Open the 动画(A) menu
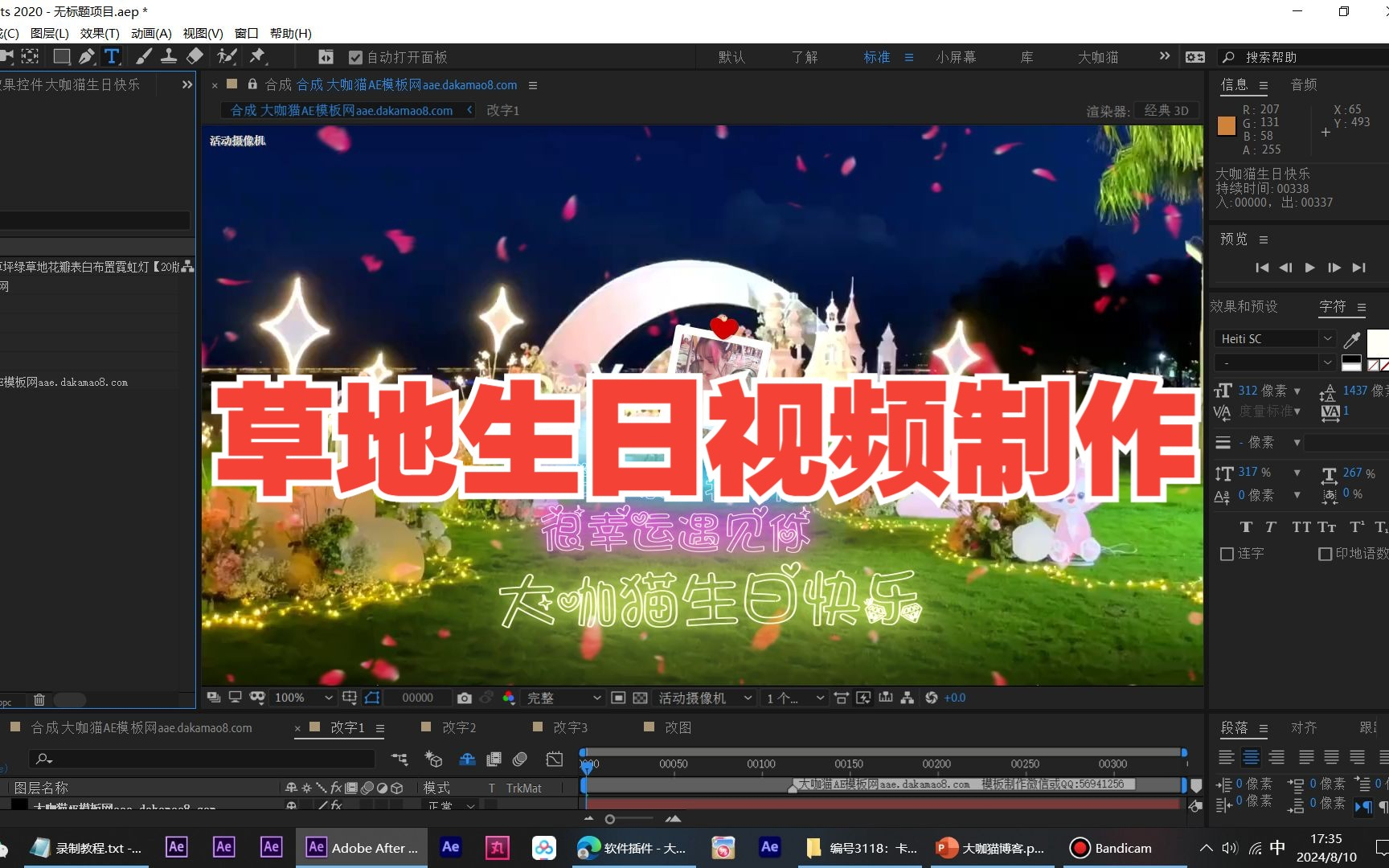The image size is (1389, 868). (151, 33)
